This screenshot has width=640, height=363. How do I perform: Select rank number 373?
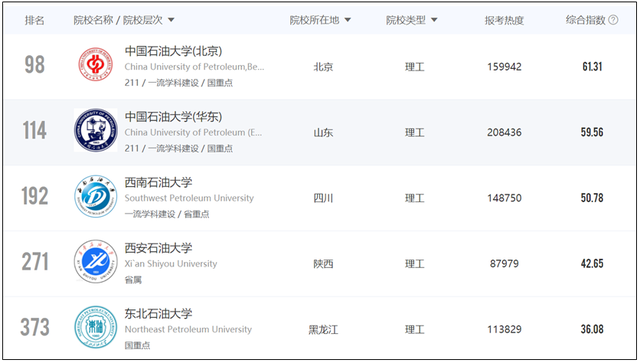click(35, 327)
